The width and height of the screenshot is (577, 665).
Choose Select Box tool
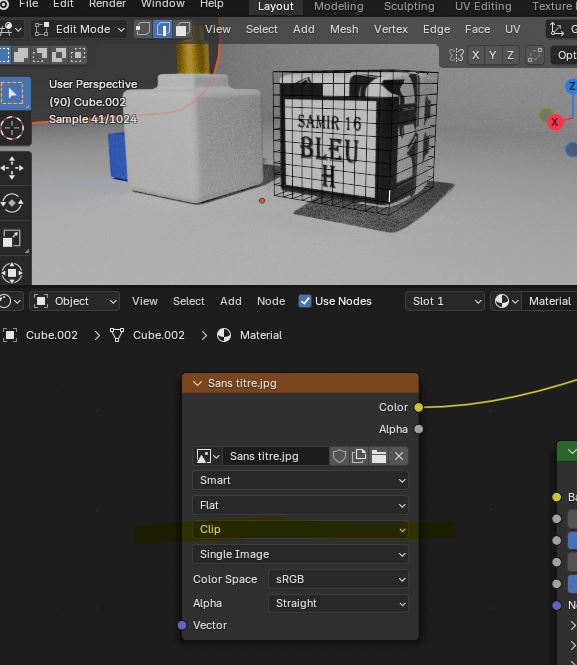click(x=13, y=93)
